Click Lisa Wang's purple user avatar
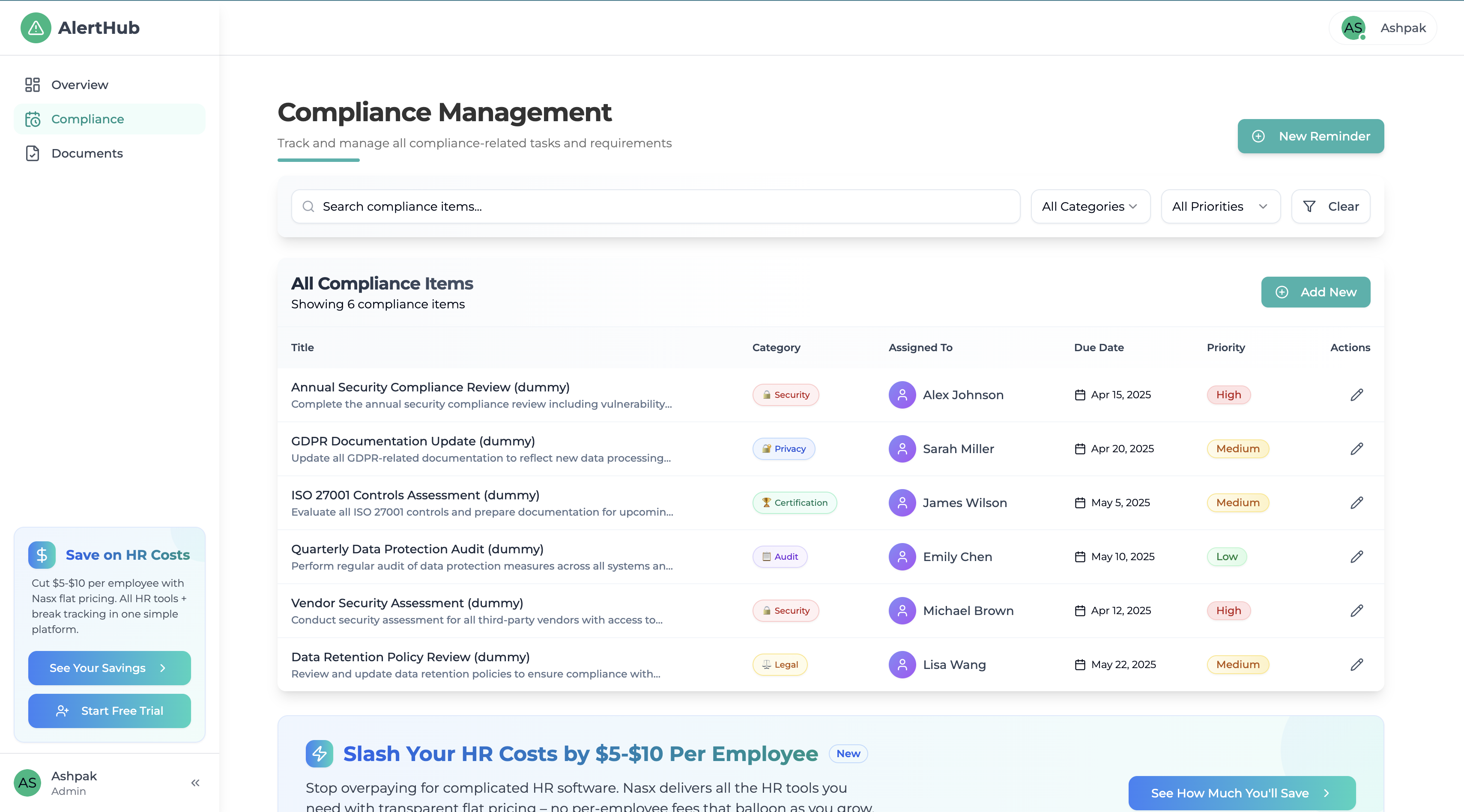The image size is (1464, 812). (x=902, y=665)
